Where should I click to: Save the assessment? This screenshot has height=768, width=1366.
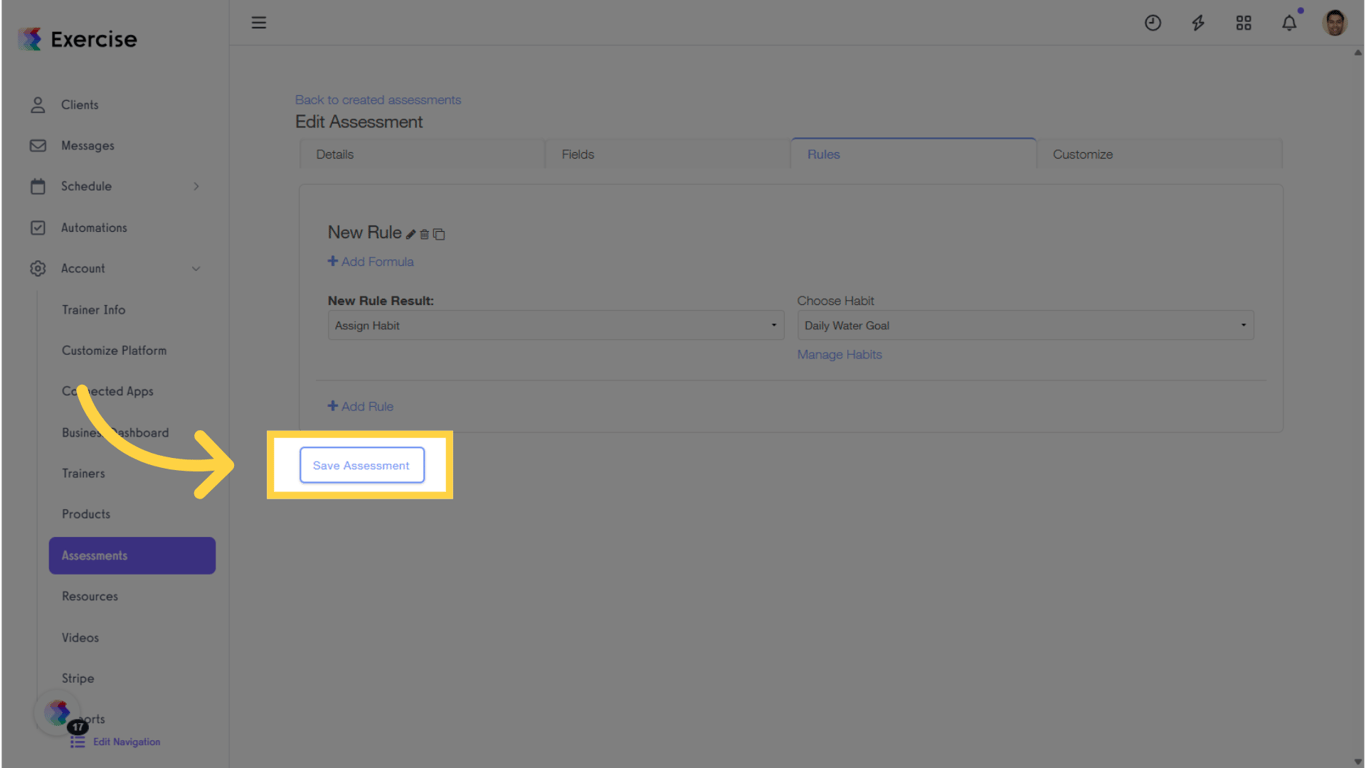(x=361, y=465)
